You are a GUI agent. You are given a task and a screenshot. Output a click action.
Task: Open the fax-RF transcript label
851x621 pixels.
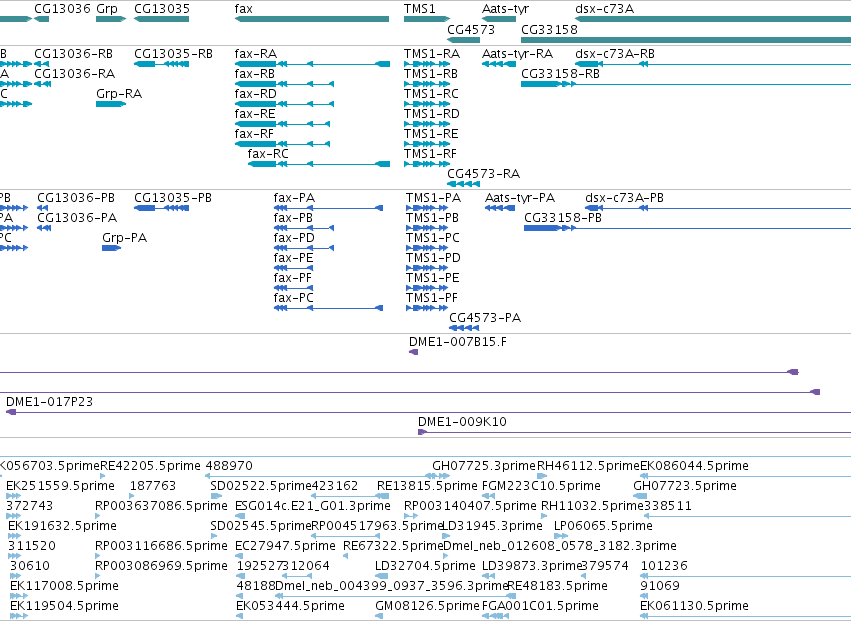254,134
